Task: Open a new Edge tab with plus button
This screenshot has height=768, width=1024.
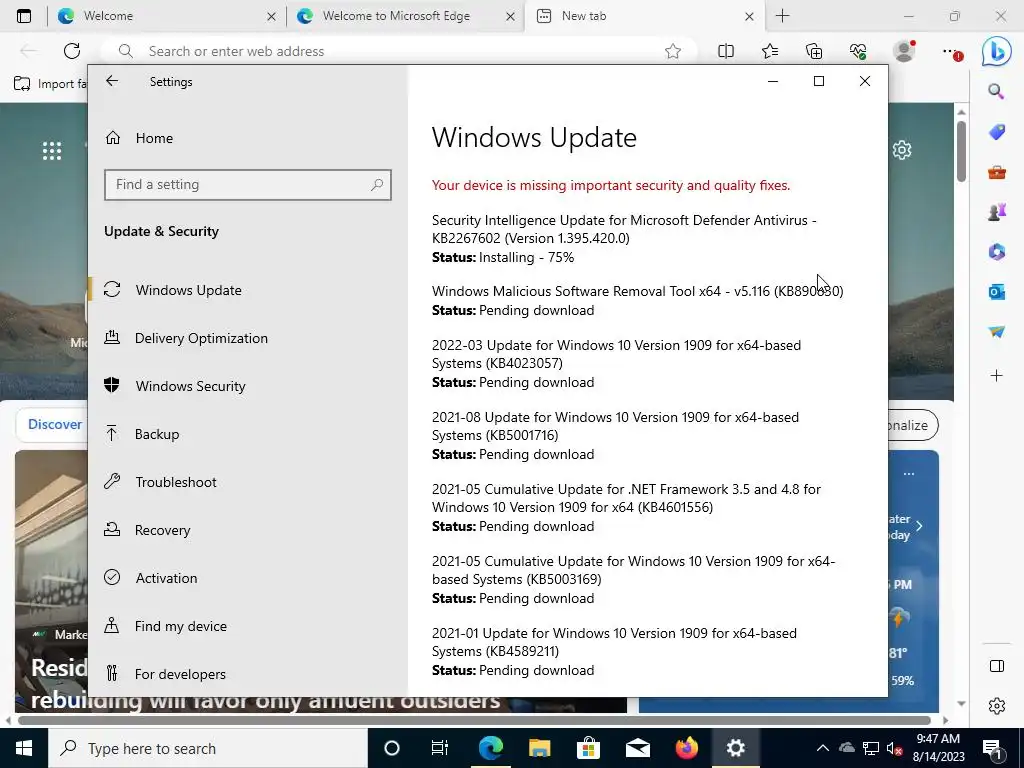Action: 782,16
